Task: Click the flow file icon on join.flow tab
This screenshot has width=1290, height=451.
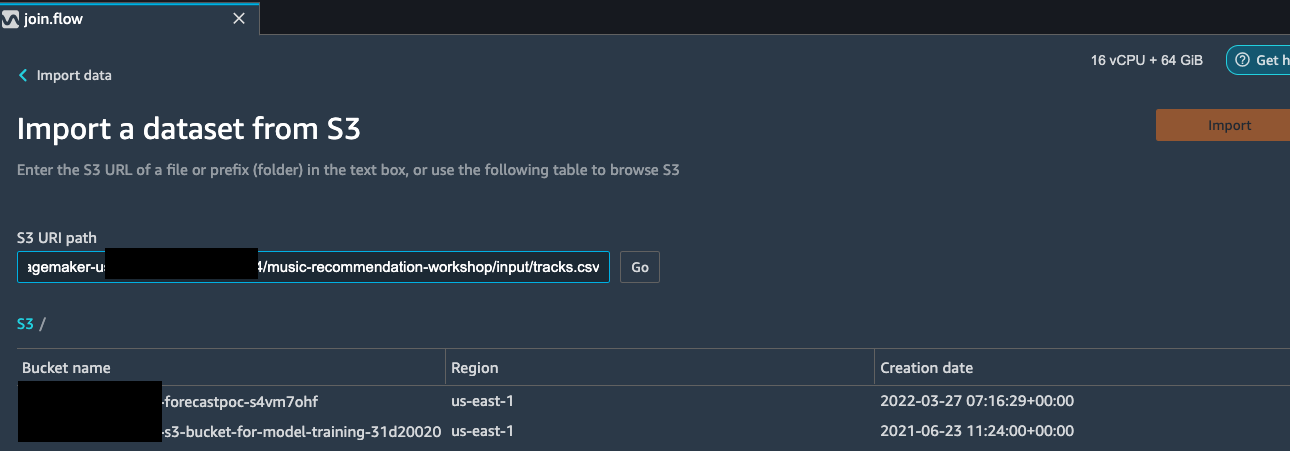Action: 10,19
